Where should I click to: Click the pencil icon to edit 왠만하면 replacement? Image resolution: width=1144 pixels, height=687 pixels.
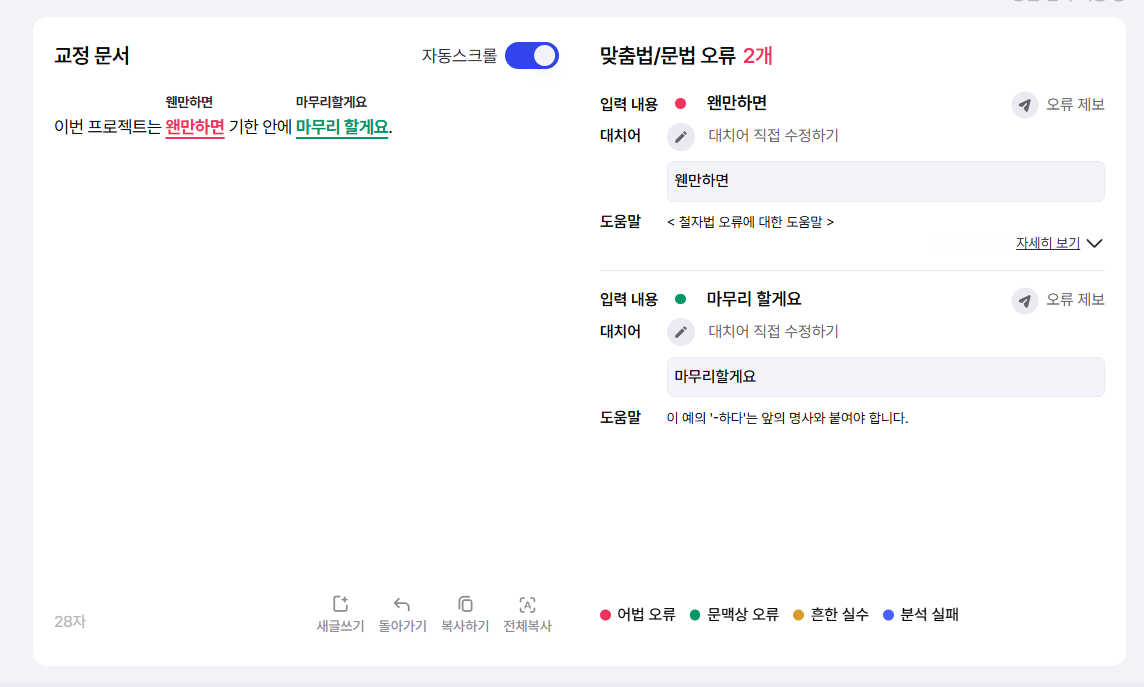(x=680, y=137)
